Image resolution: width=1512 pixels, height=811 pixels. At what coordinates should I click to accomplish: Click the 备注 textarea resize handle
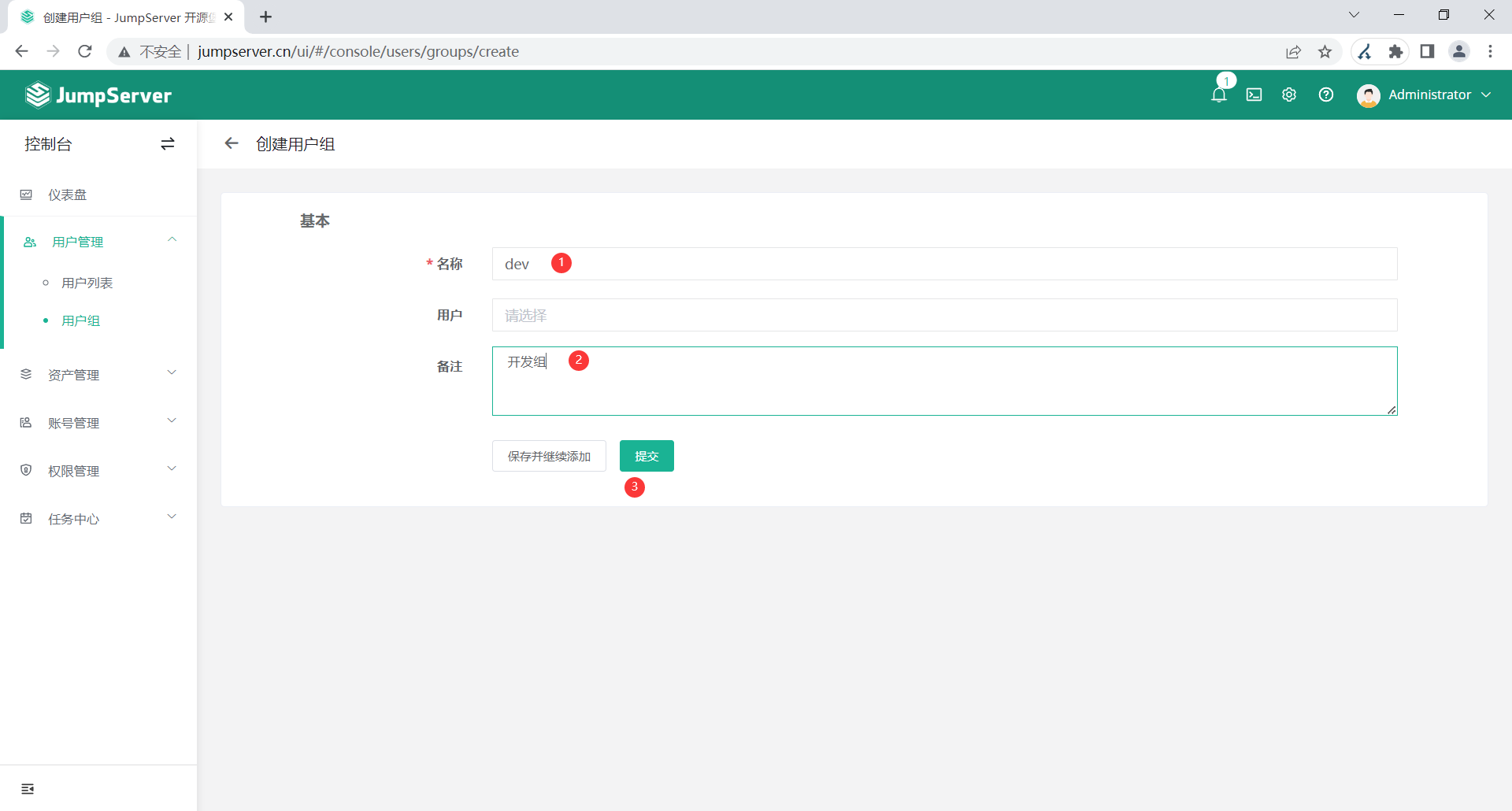(x=1392, y=409)
